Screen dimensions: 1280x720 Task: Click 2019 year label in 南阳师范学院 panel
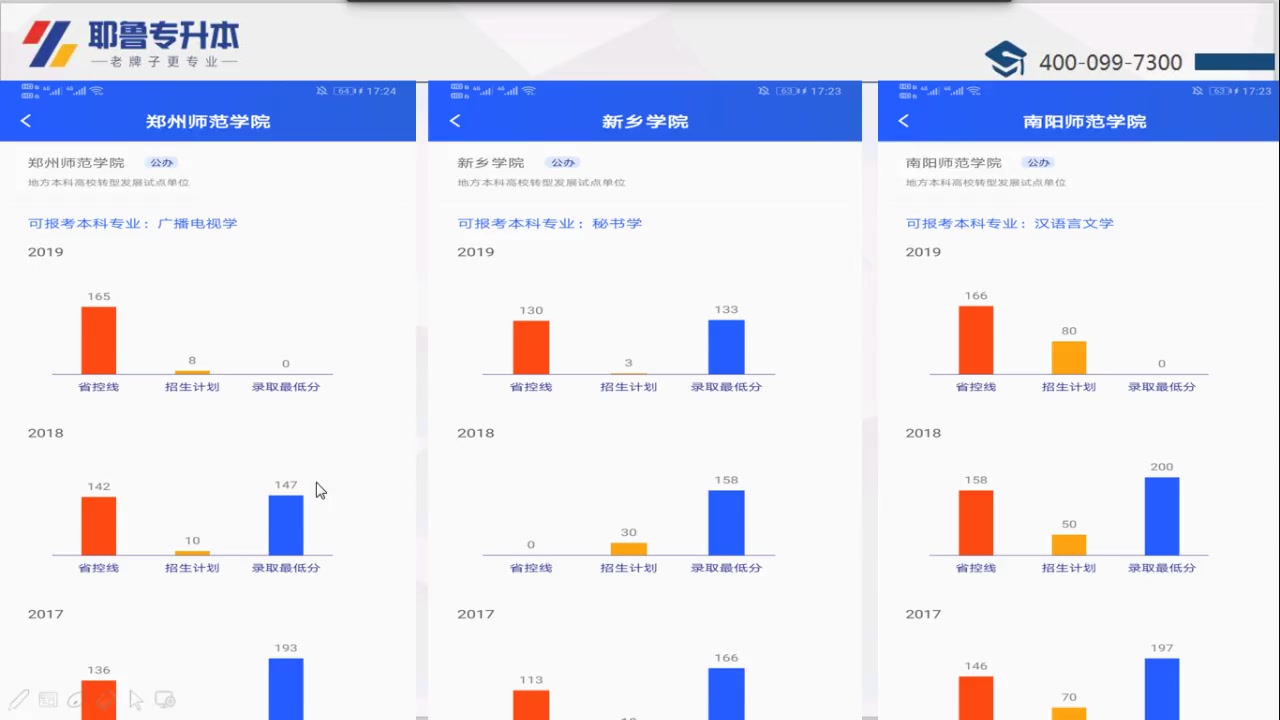[923, 252]
